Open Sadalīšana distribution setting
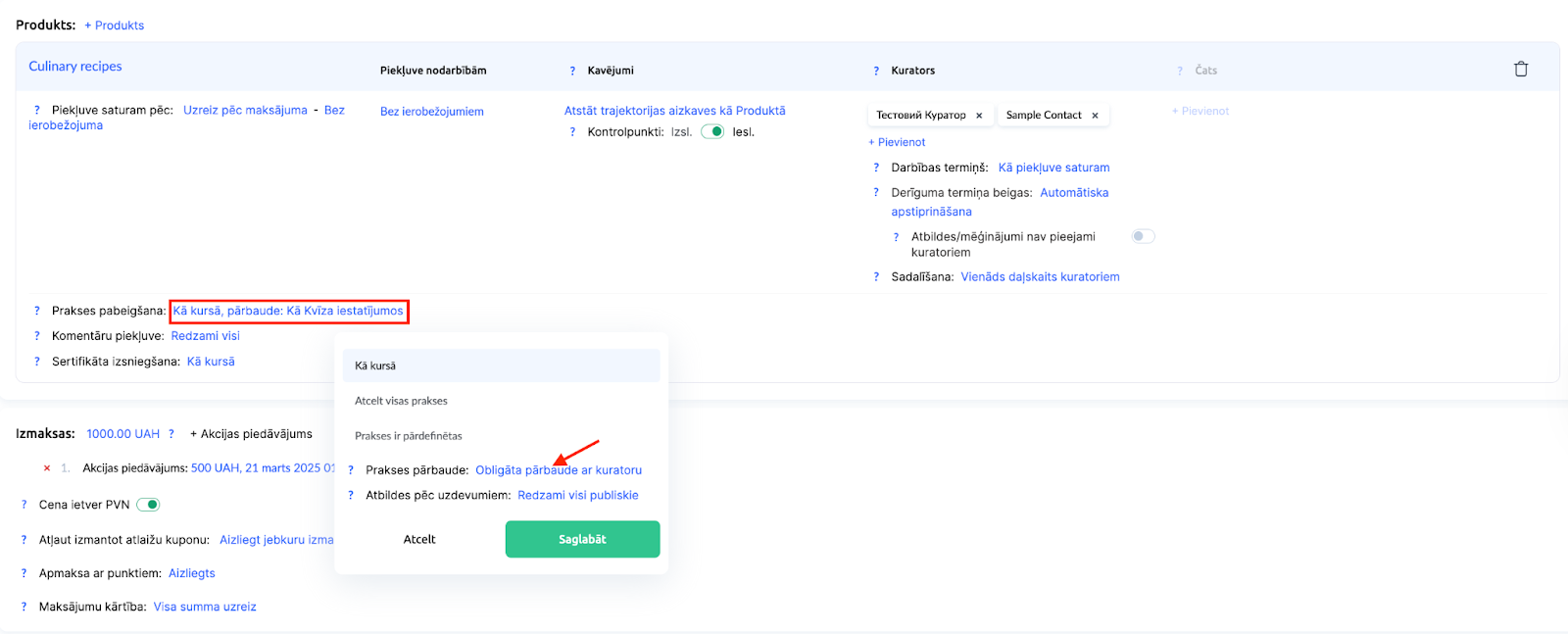The width and height of the screenshot is (1568, 634). coord(1039,277)
